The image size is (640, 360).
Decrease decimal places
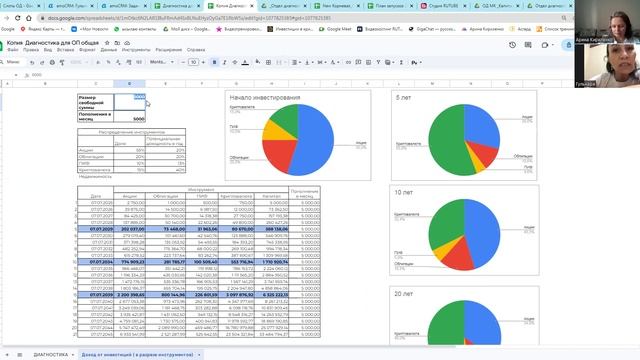(x=118, y=62)
